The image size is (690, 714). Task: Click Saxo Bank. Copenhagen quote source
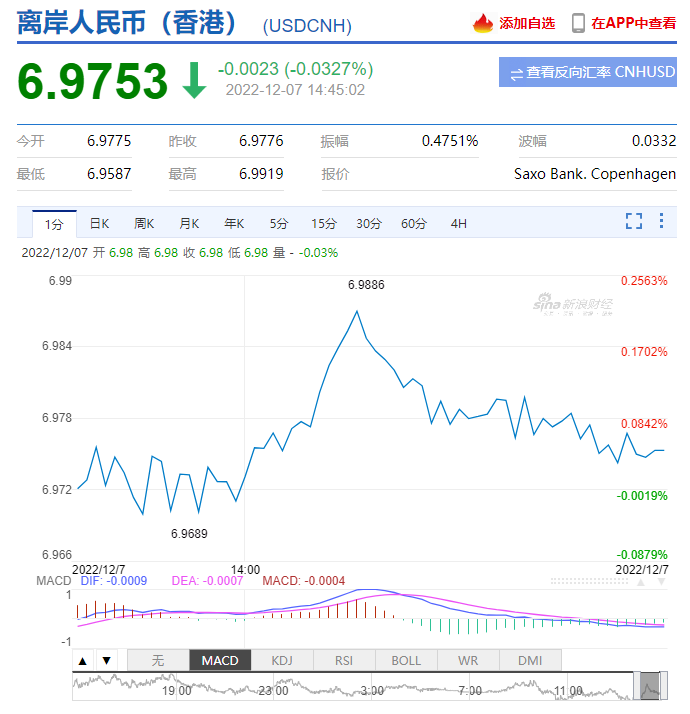595,174
